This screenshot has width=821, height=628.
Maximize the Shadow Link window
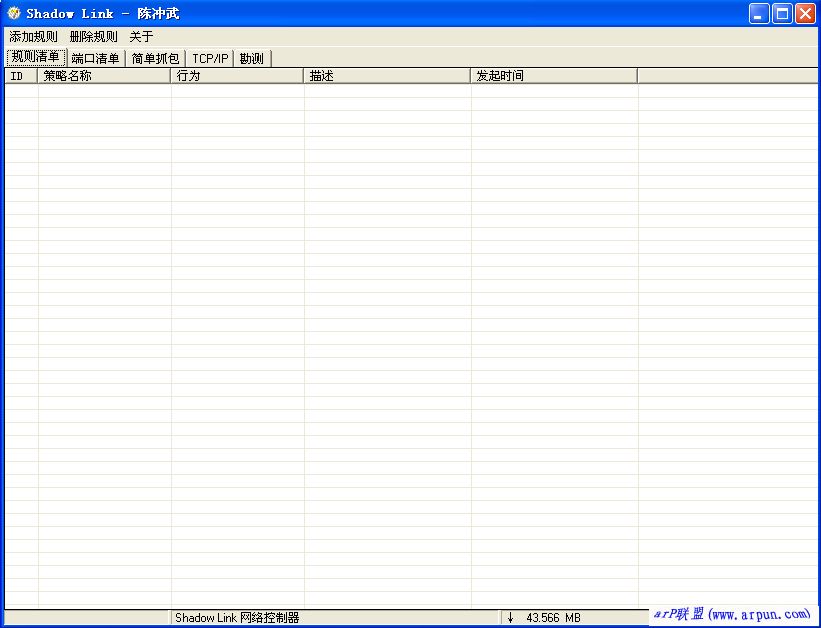(x=782, y=13)
